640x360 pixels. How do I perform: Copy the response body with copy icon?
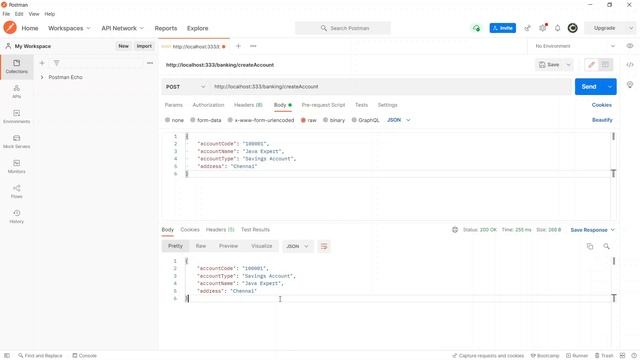[x=590, y=246]
